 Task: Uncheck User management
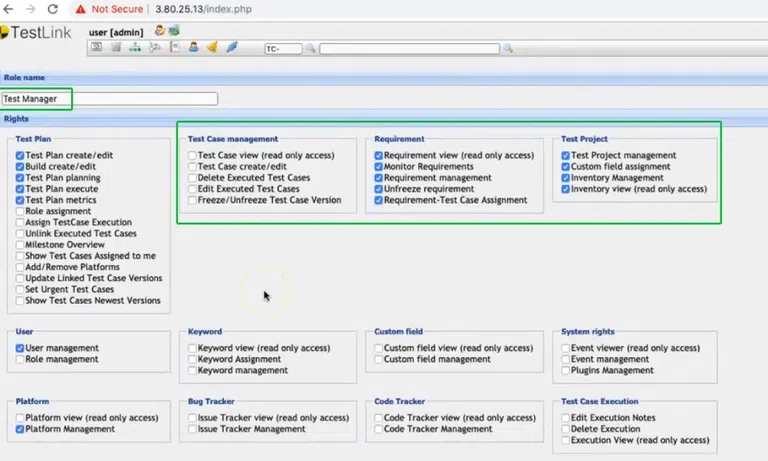pyautogui.click(x=20, y=348)
